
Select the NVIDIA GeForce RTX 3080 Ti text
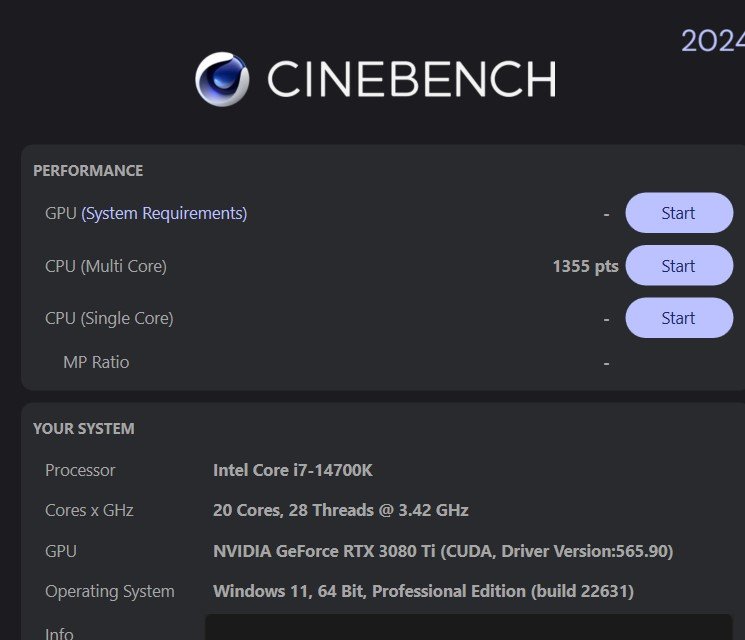pyautogui.click(x=324, y=551)
